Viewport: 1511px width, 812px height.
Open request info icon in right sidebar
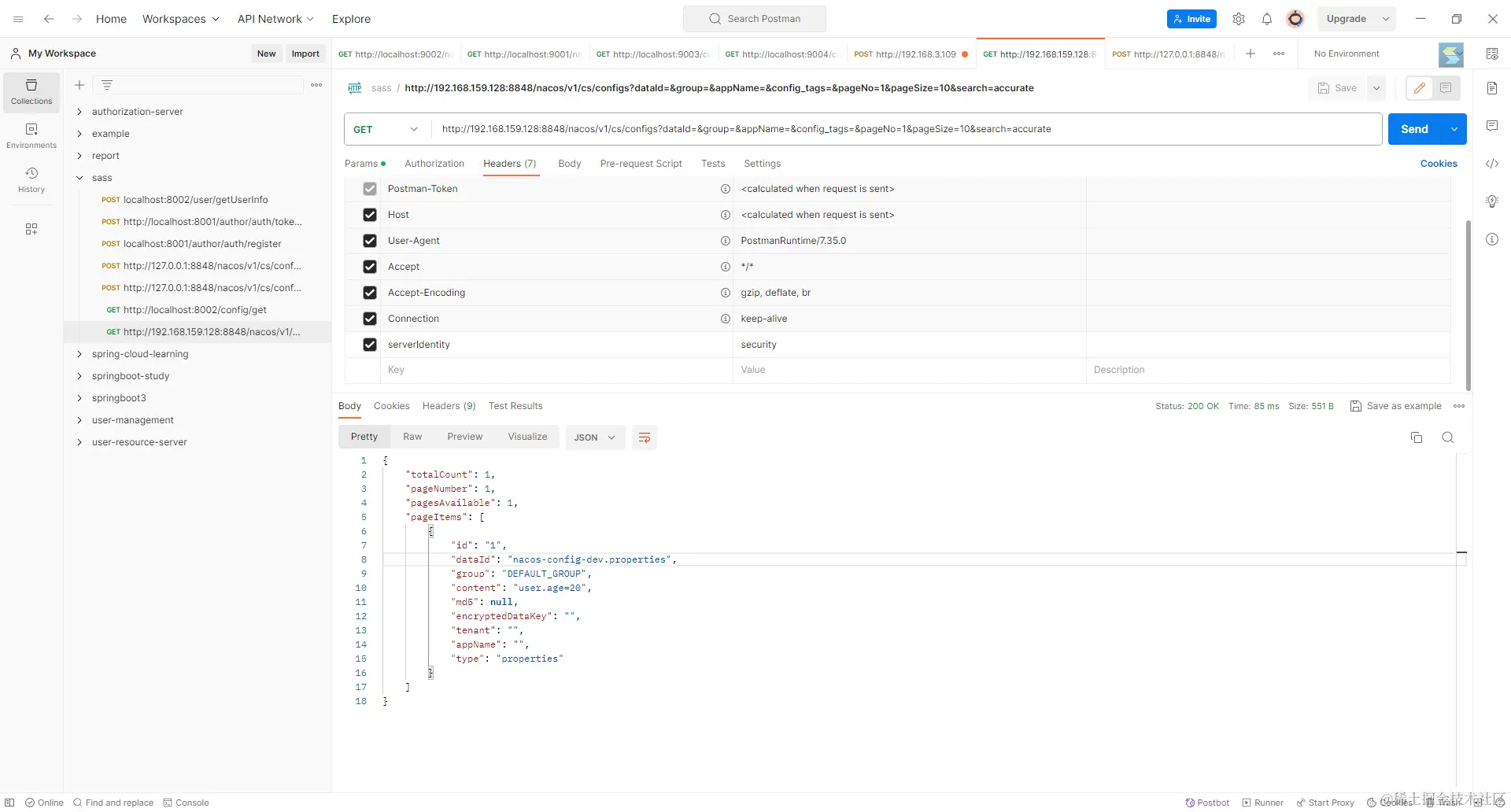pyautogui.click(x=1492, y=239)
